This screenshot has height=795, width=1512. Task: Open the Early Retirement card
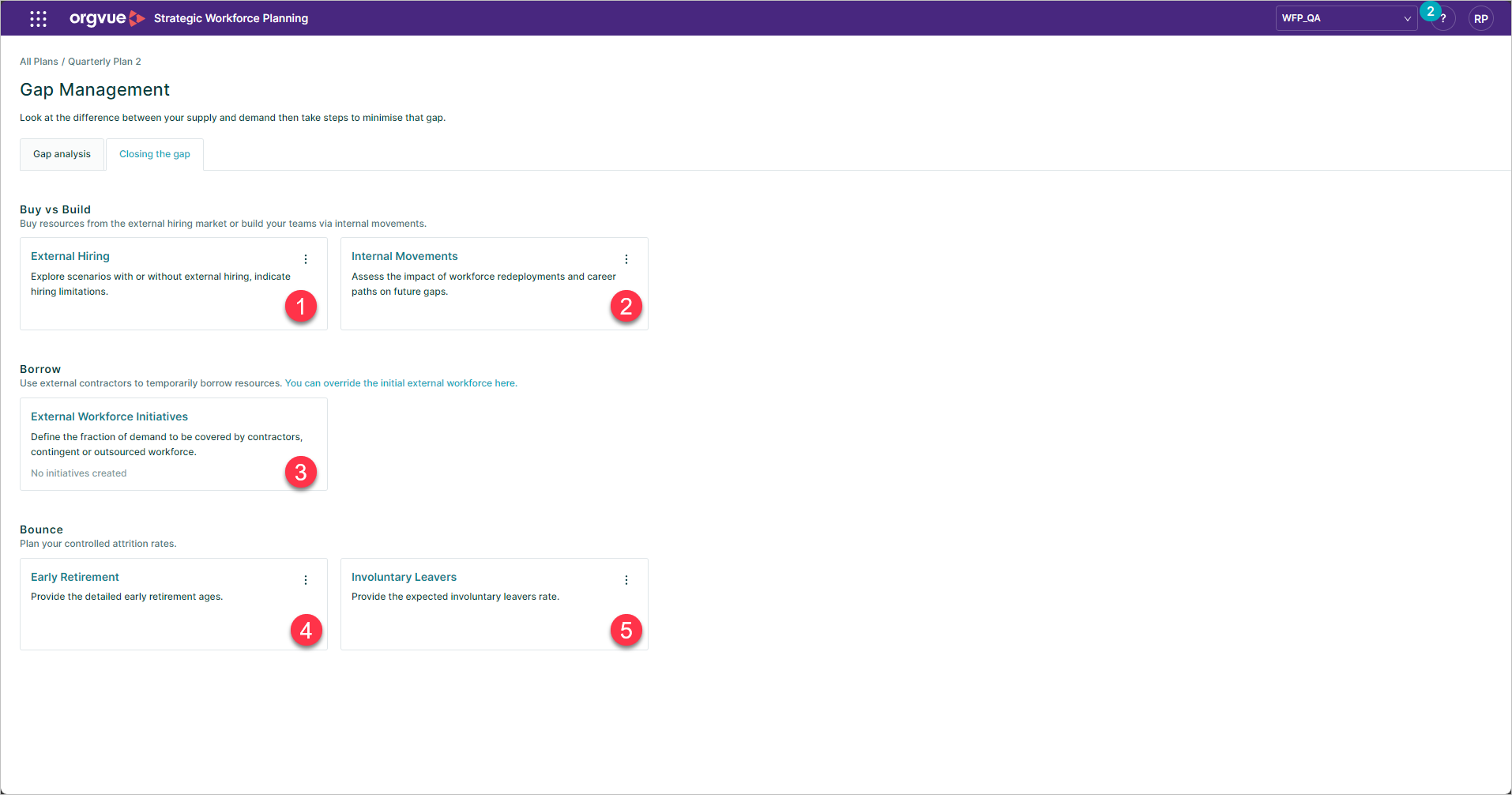[x=75, y=576]
